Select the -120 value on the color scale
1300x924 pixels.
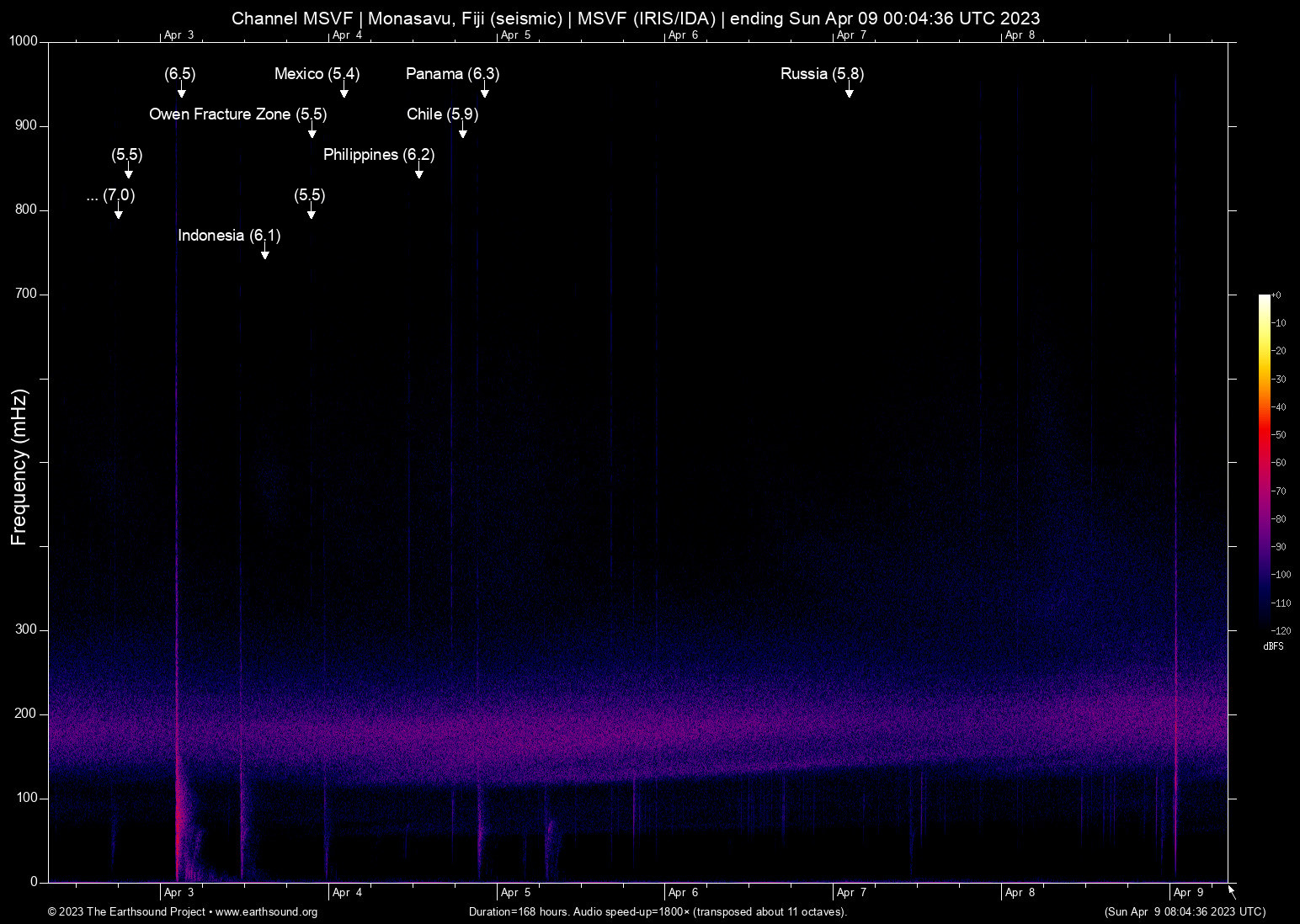1281,630
